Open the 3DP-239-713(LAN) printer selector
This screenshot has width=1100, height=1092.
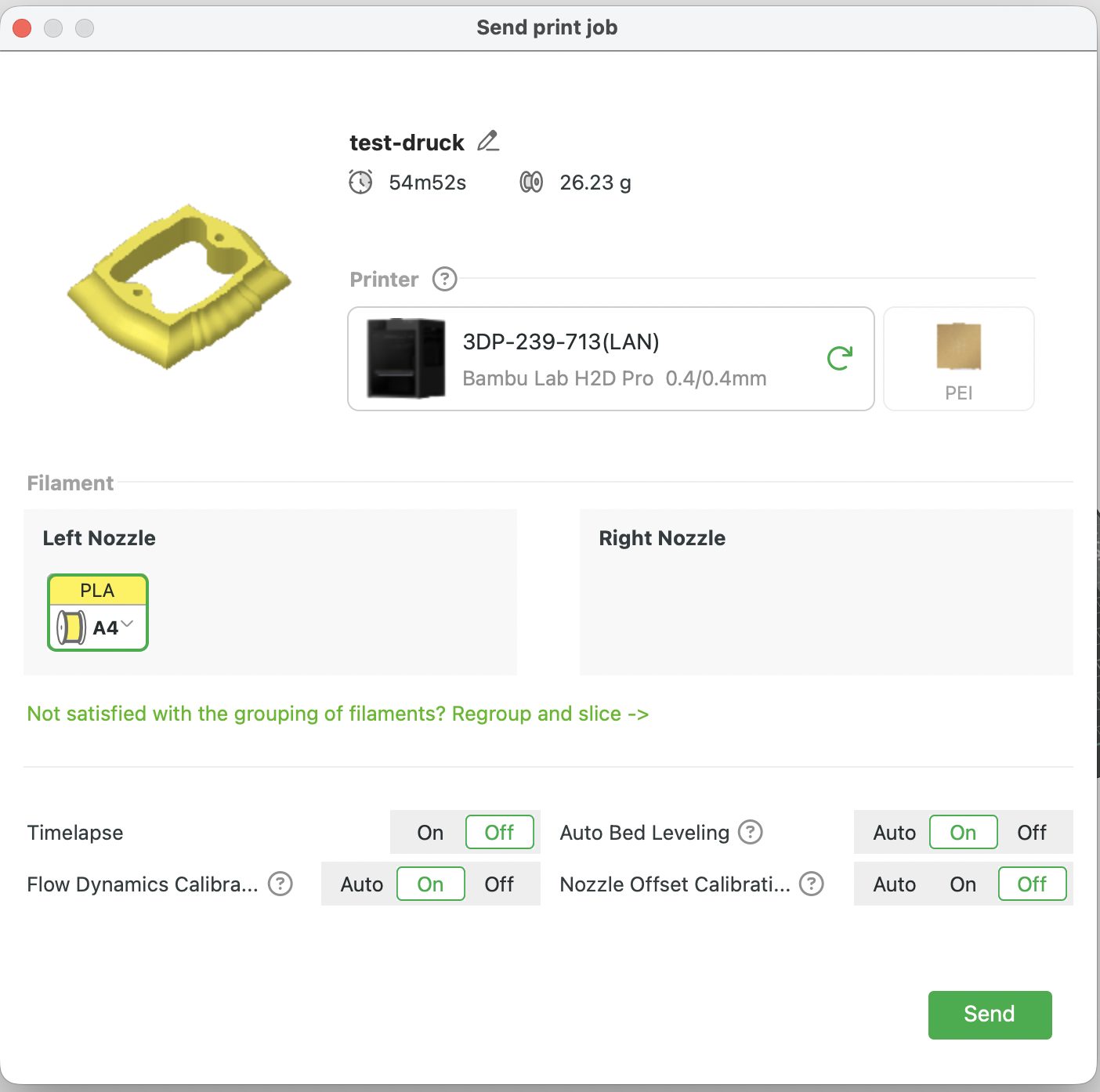[x=611, y=358]
